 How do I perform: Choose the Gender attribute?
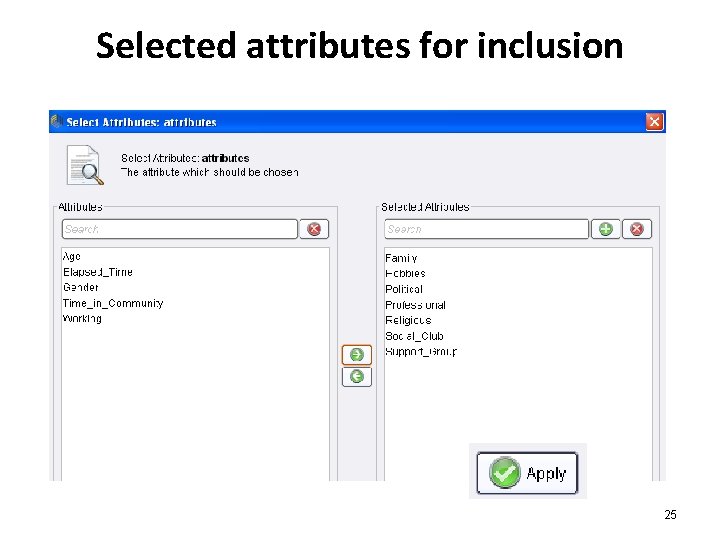[81, 288]
